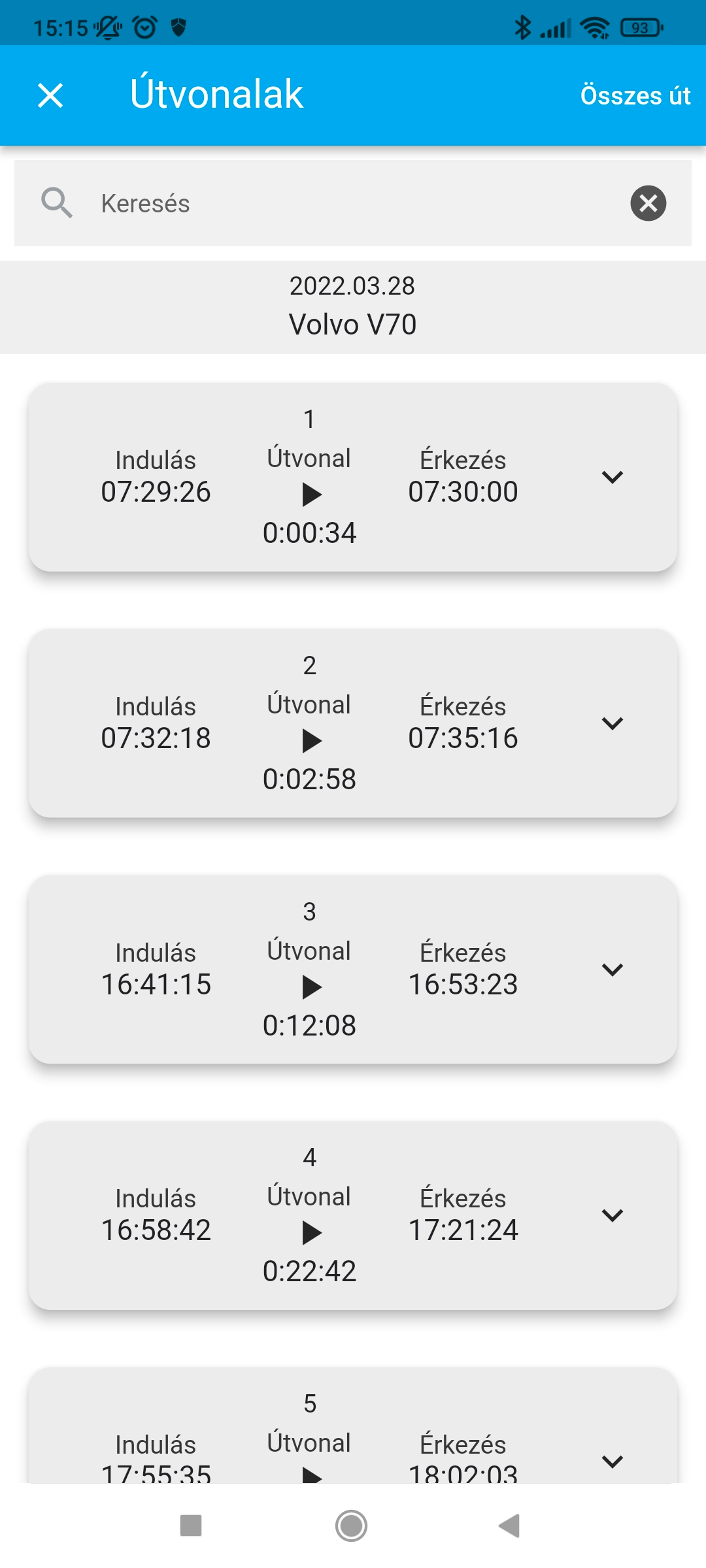Clear the search field with the circled X
Screen dimensions: 706x1568
(x=648, y=203)
